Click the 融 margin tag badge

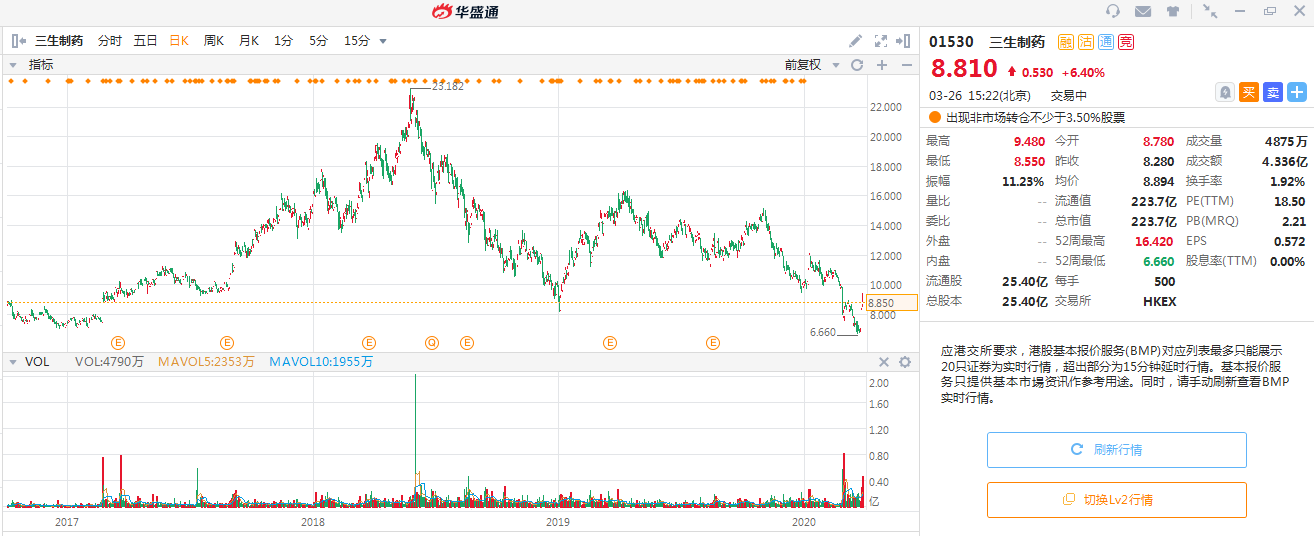(1066, 42)
